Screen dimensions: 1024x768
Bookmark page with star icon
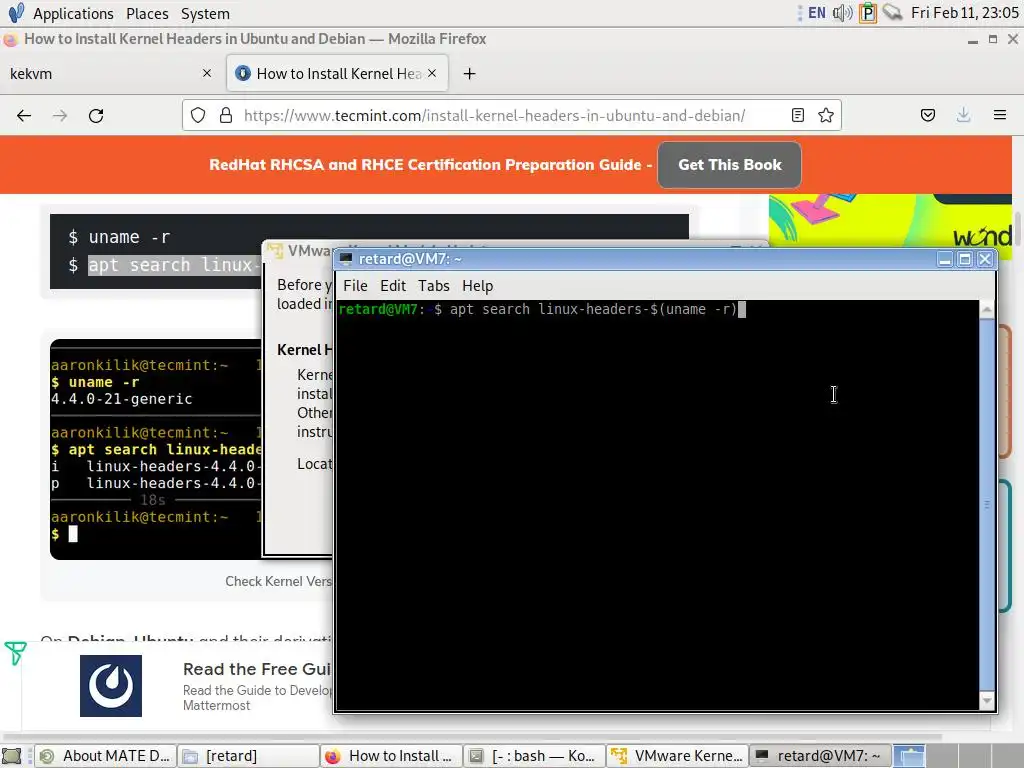click(x=825, y=116)
